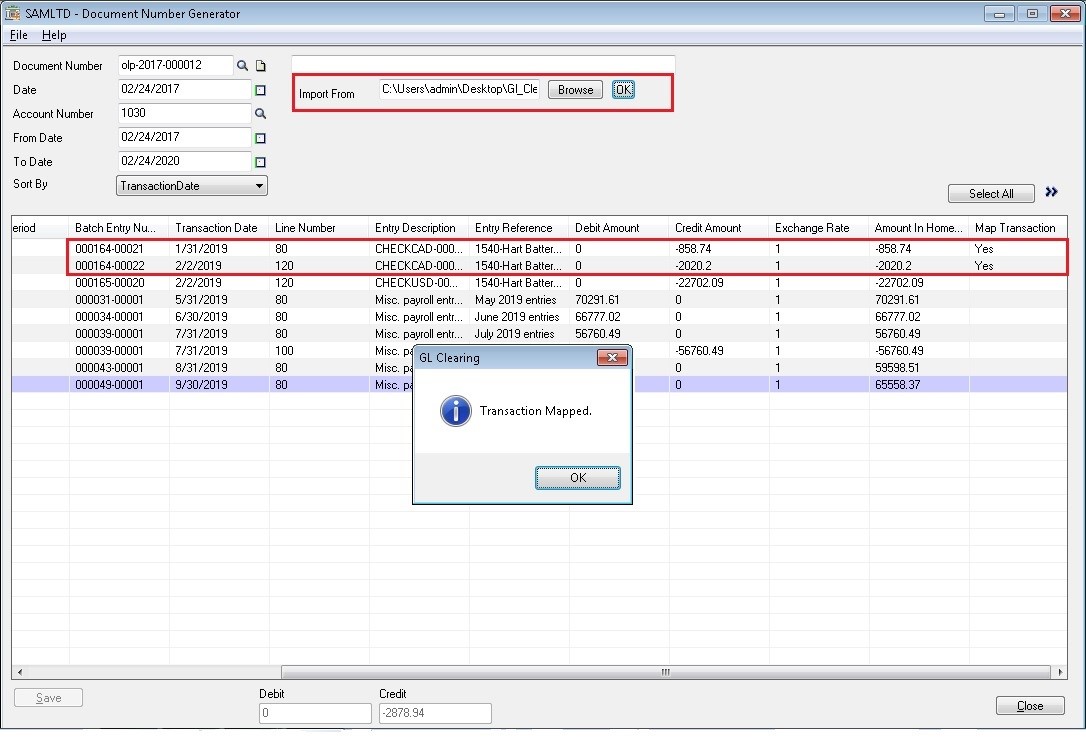Image resolution: width=1086 pixels, height=739 pixels.
Task: Click the Select All button
Action: click(x=990, y=193)
